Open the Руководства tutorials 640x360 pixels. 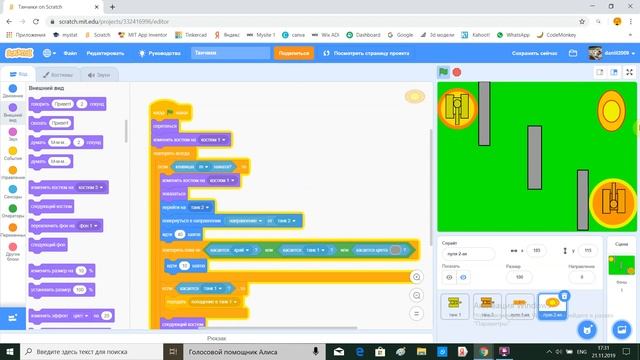click(x=160, y=53)
